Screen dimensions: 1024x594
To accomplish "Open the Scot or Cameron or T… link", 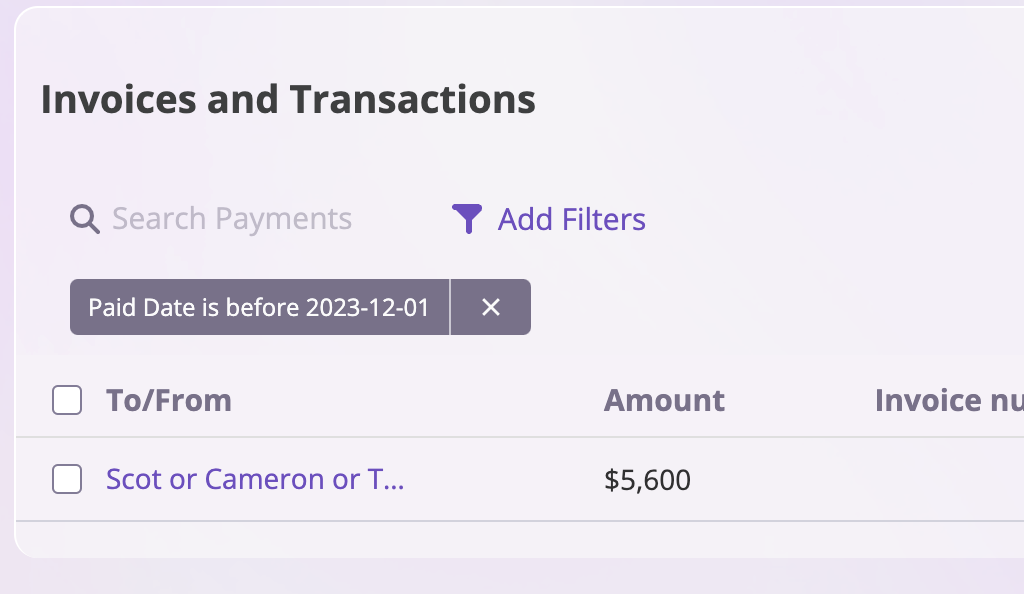I will [x=255, y=479].
